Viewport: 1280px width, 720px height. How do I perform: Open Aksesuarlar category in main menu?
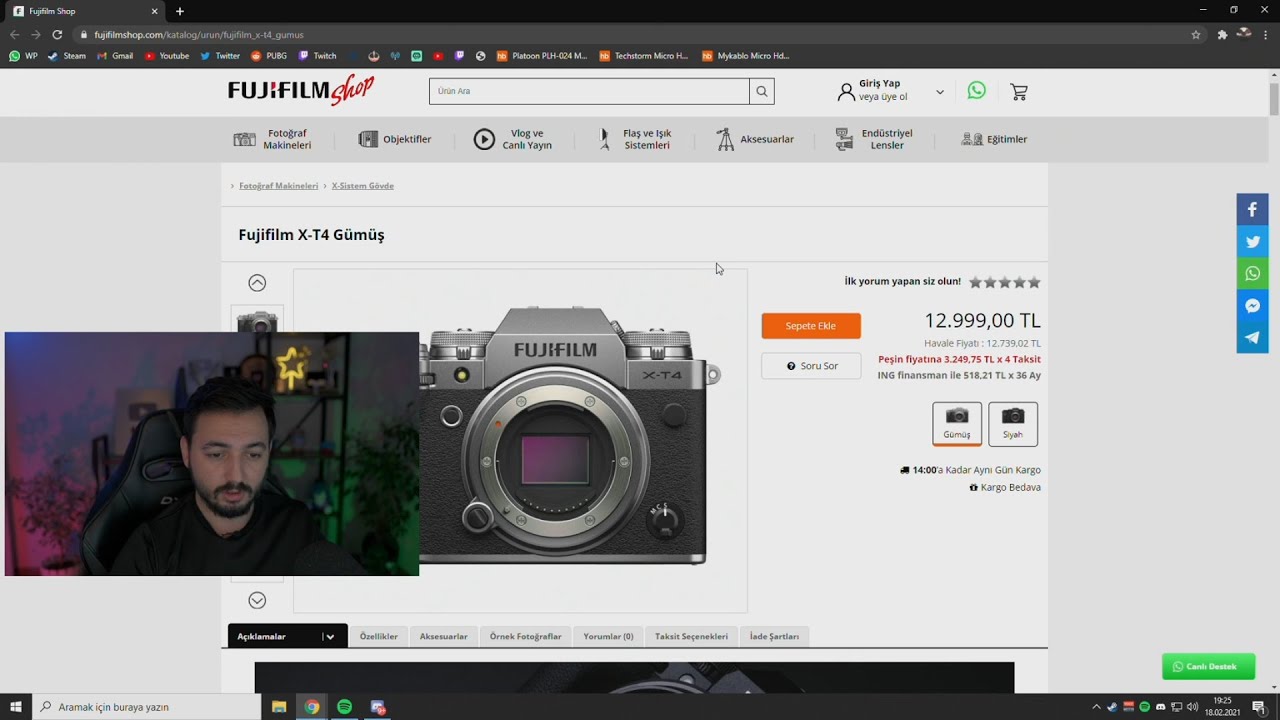tap(755, 139)
